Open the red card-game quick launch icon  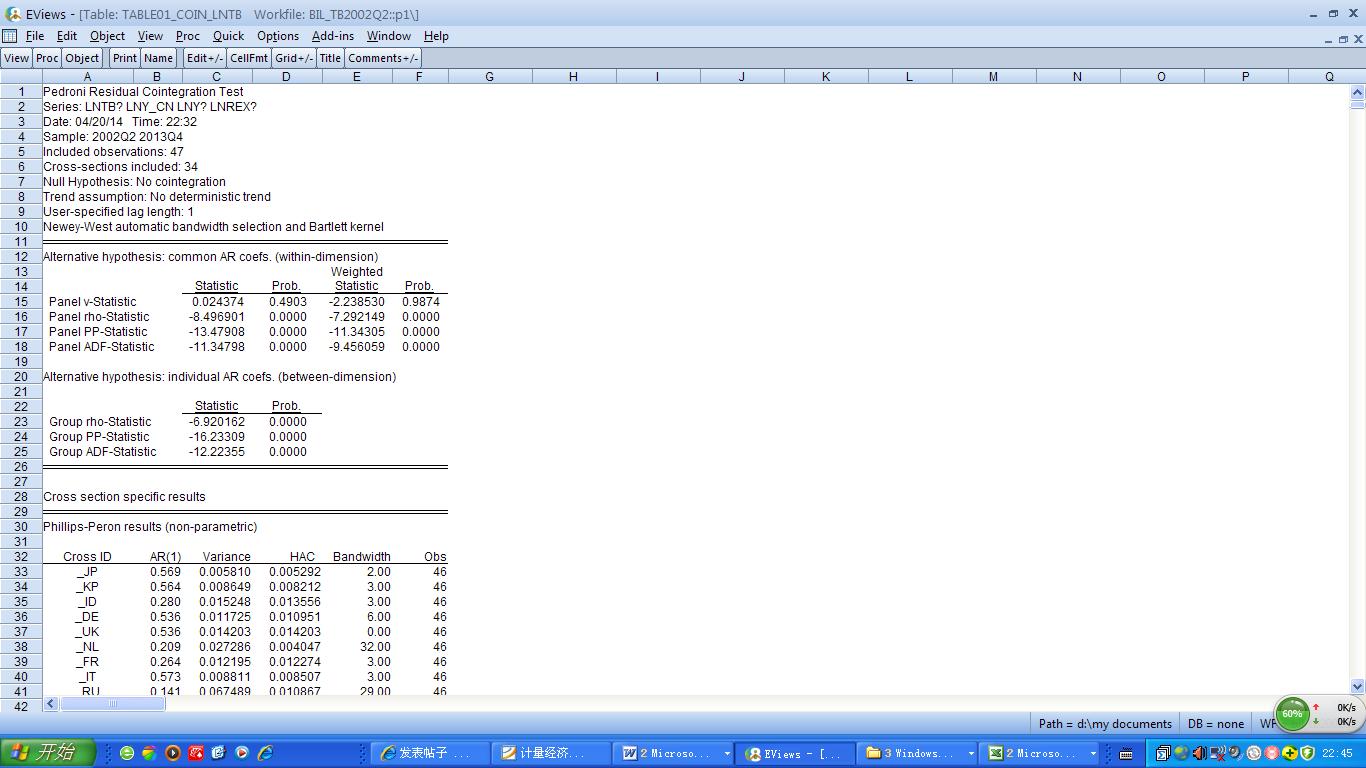click(x=195, y=753)
